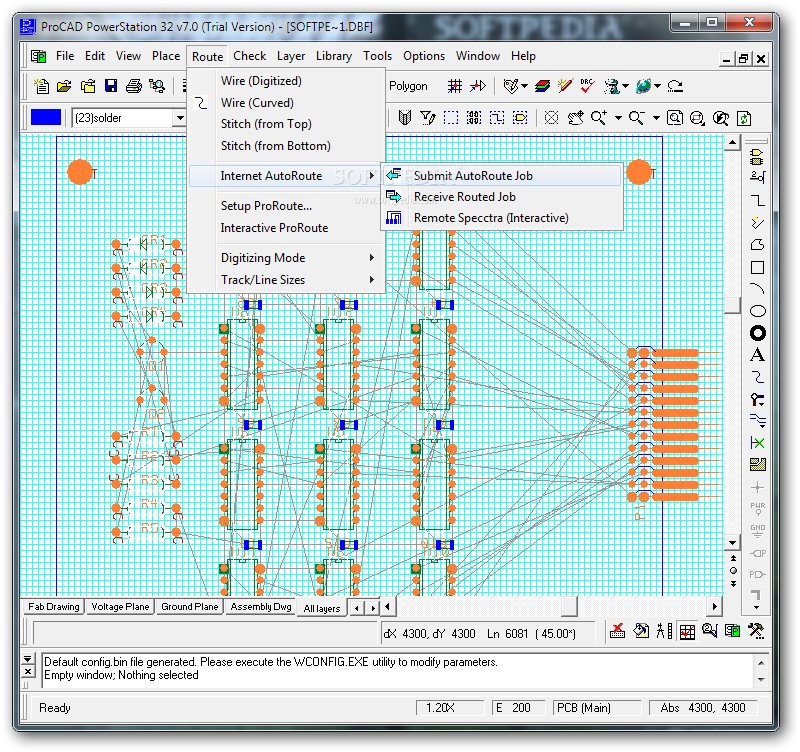Select the dashed rectangle selection tool
The width and height of the screenshot is (800, 752).
pyautogui.click(x=451, y=118)
